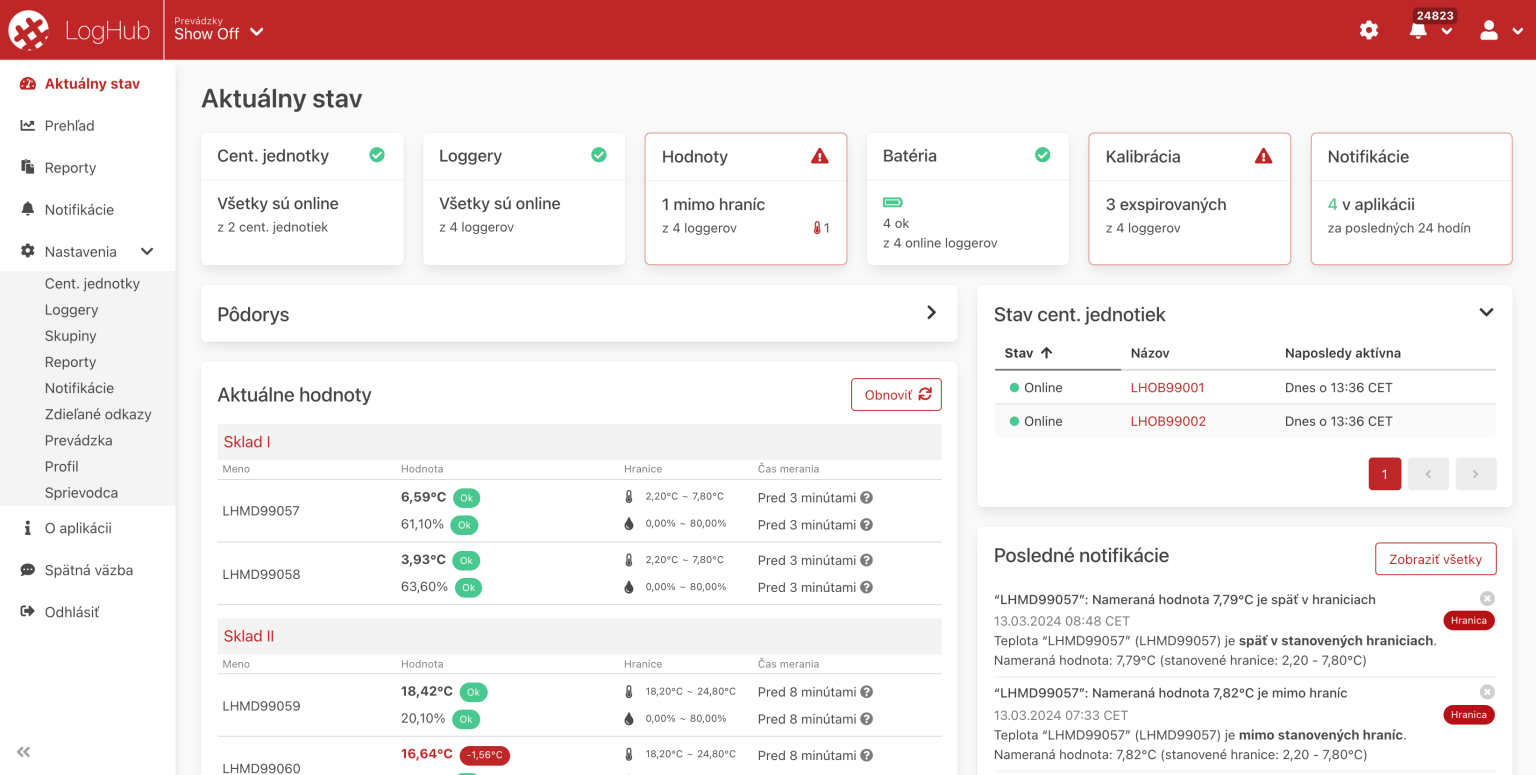
Task: Open the user account icon menu
Action: [x=1489, y=30]
